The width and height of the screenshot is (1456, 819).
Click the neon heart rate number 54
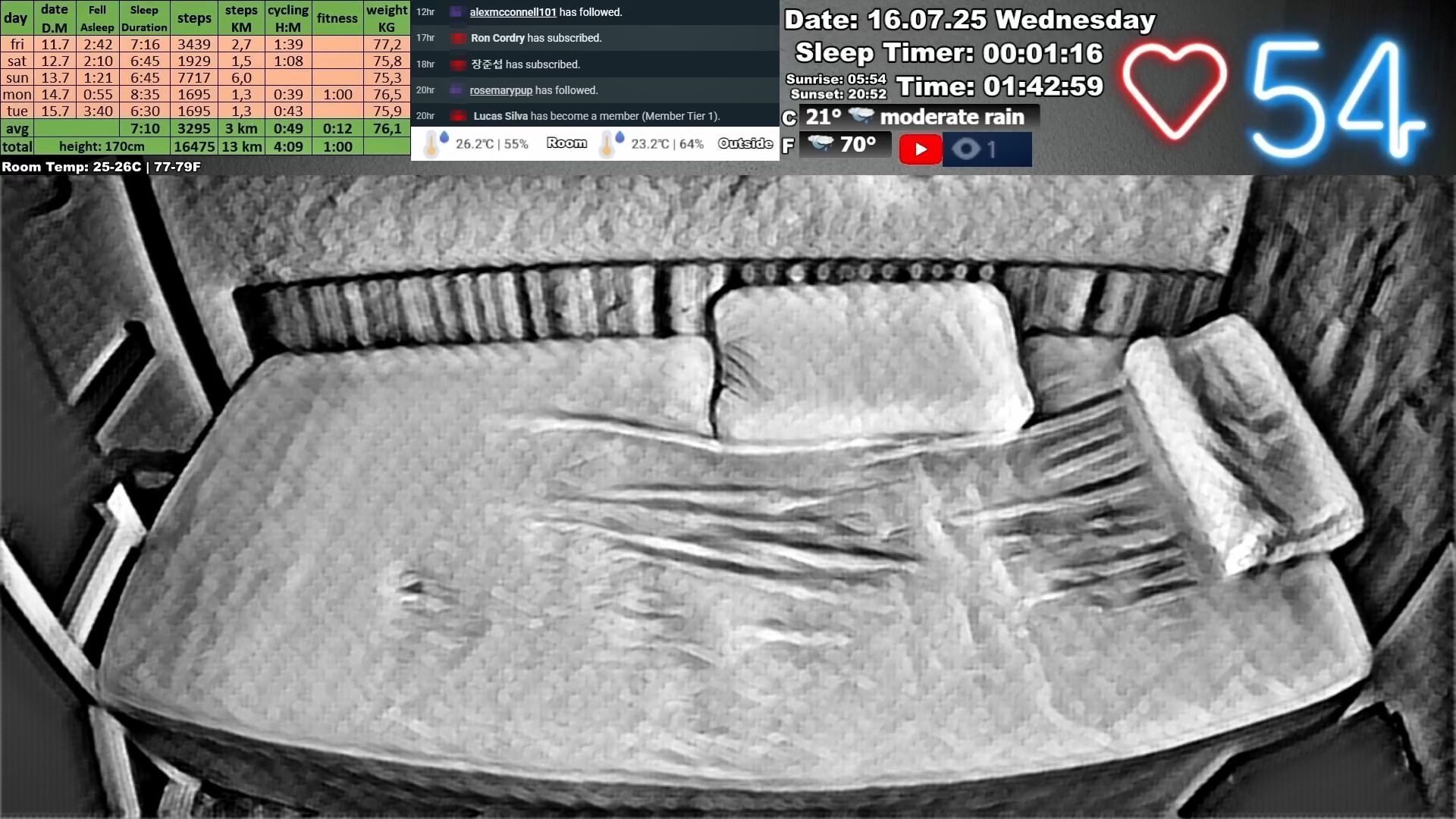tap(1338, 99)
